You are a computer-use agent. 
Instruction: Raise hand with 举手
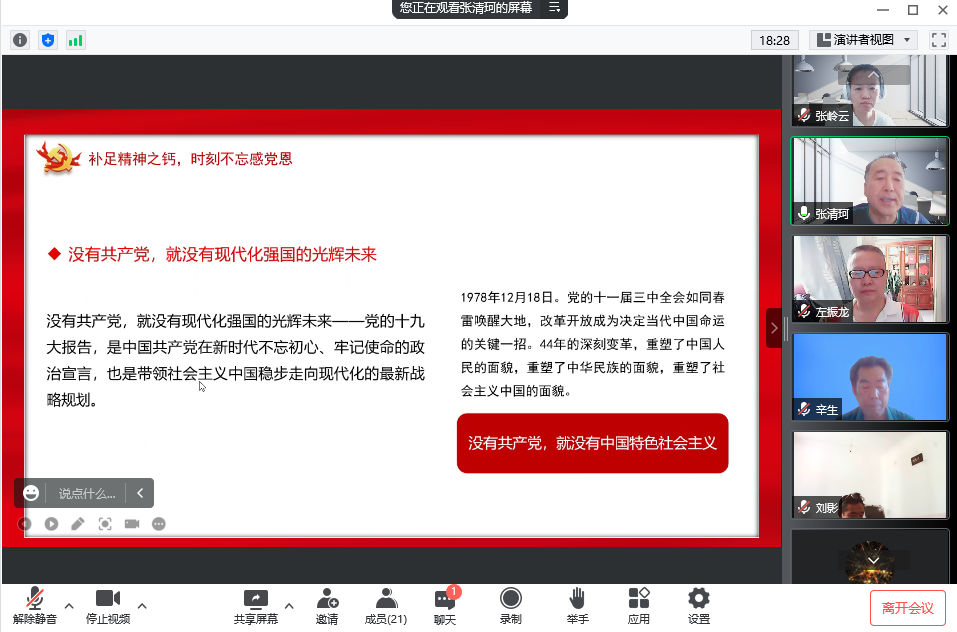pos(577,606)
